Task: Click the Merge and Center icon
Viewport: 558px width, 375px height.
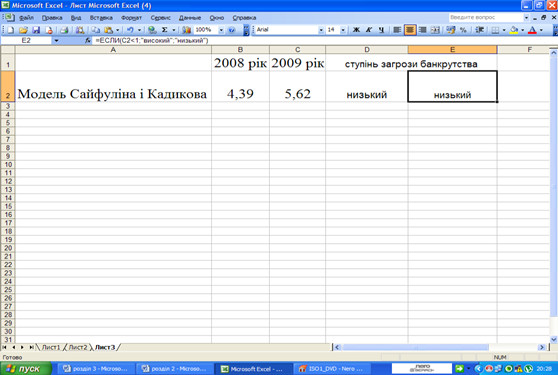Action: coord(435,30)
